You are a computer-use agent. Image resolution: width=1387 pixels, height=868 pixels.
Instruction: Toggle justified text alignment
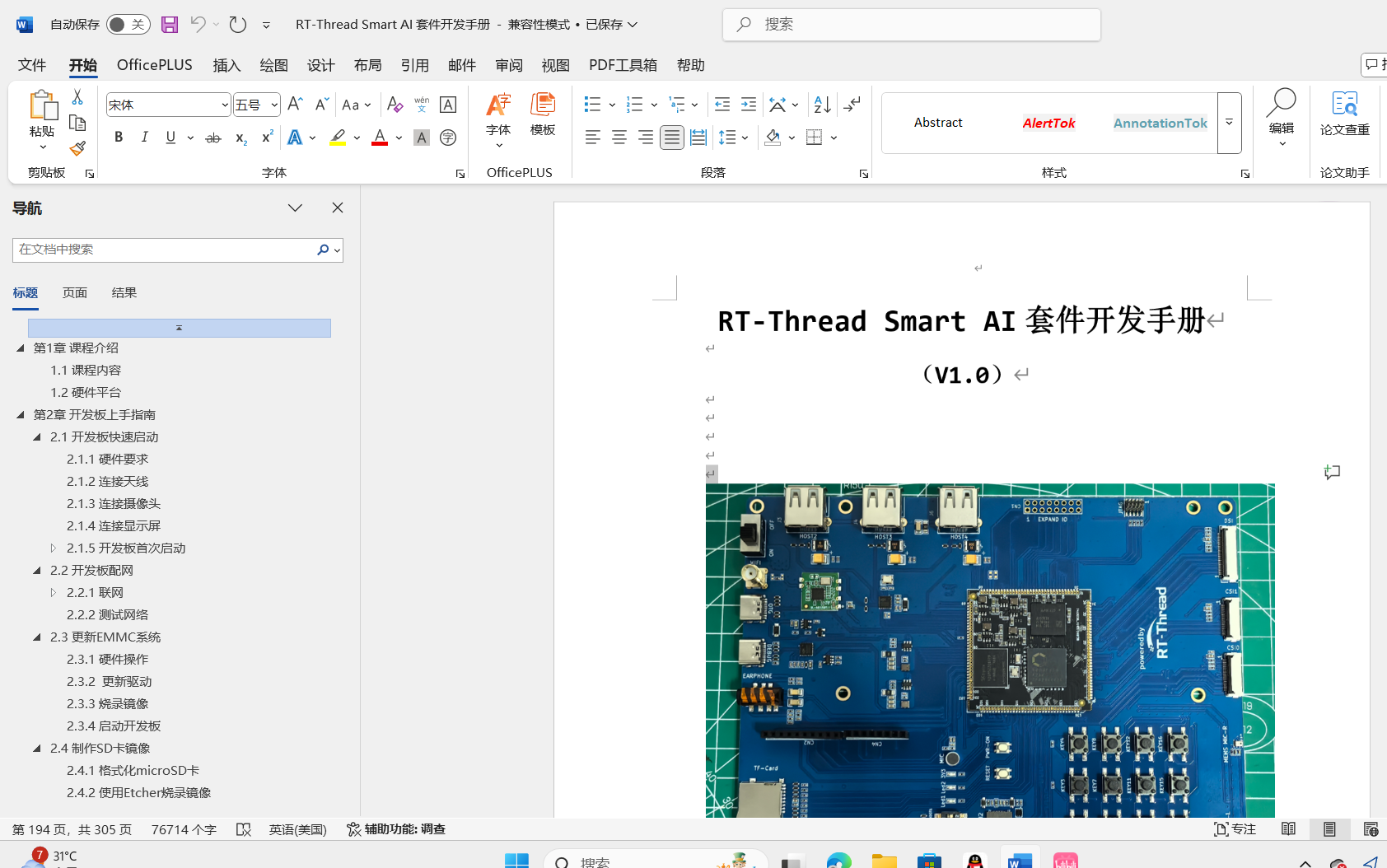(672, 138)
